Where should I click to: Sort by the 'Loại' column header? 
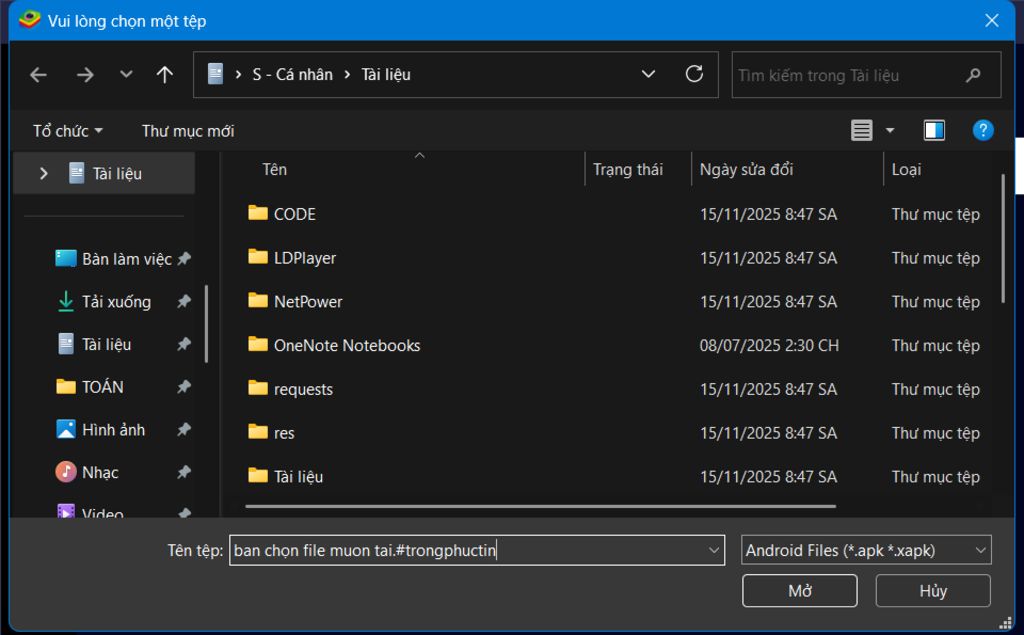coord(906,170)
